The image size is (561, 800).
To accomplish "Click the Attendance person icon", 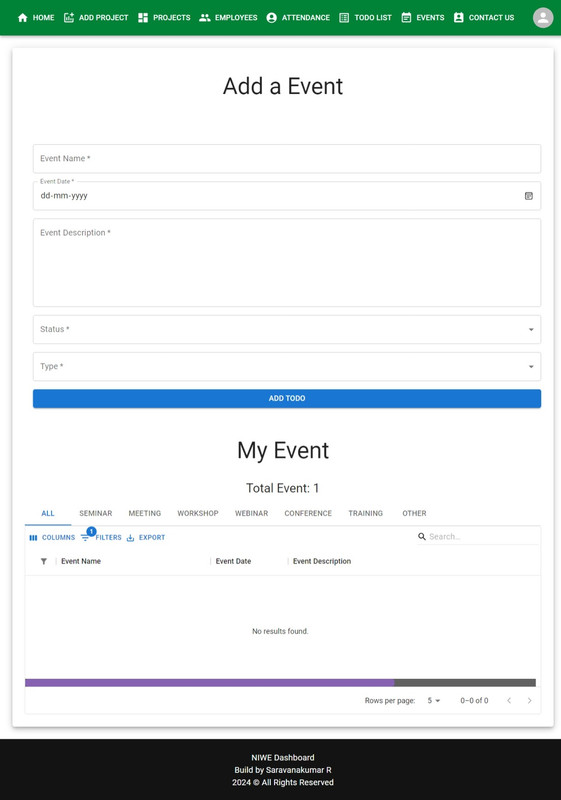I will coord(271,18).
